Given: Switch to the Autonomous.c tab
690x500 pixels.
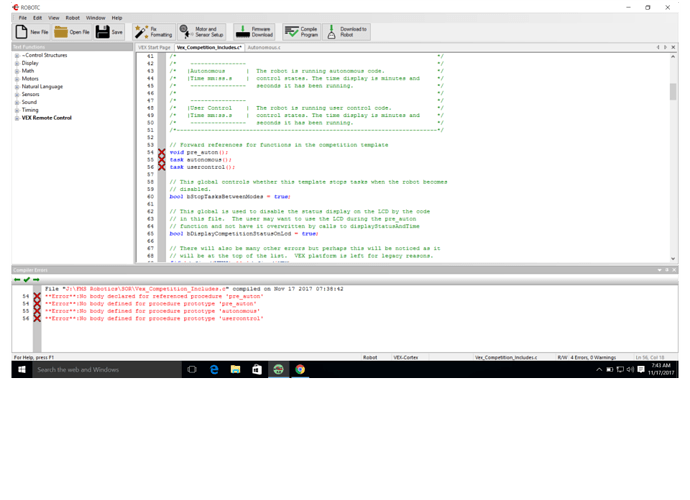Looking at the screenshot, I should pyautogui.click(x=263, y=47).
